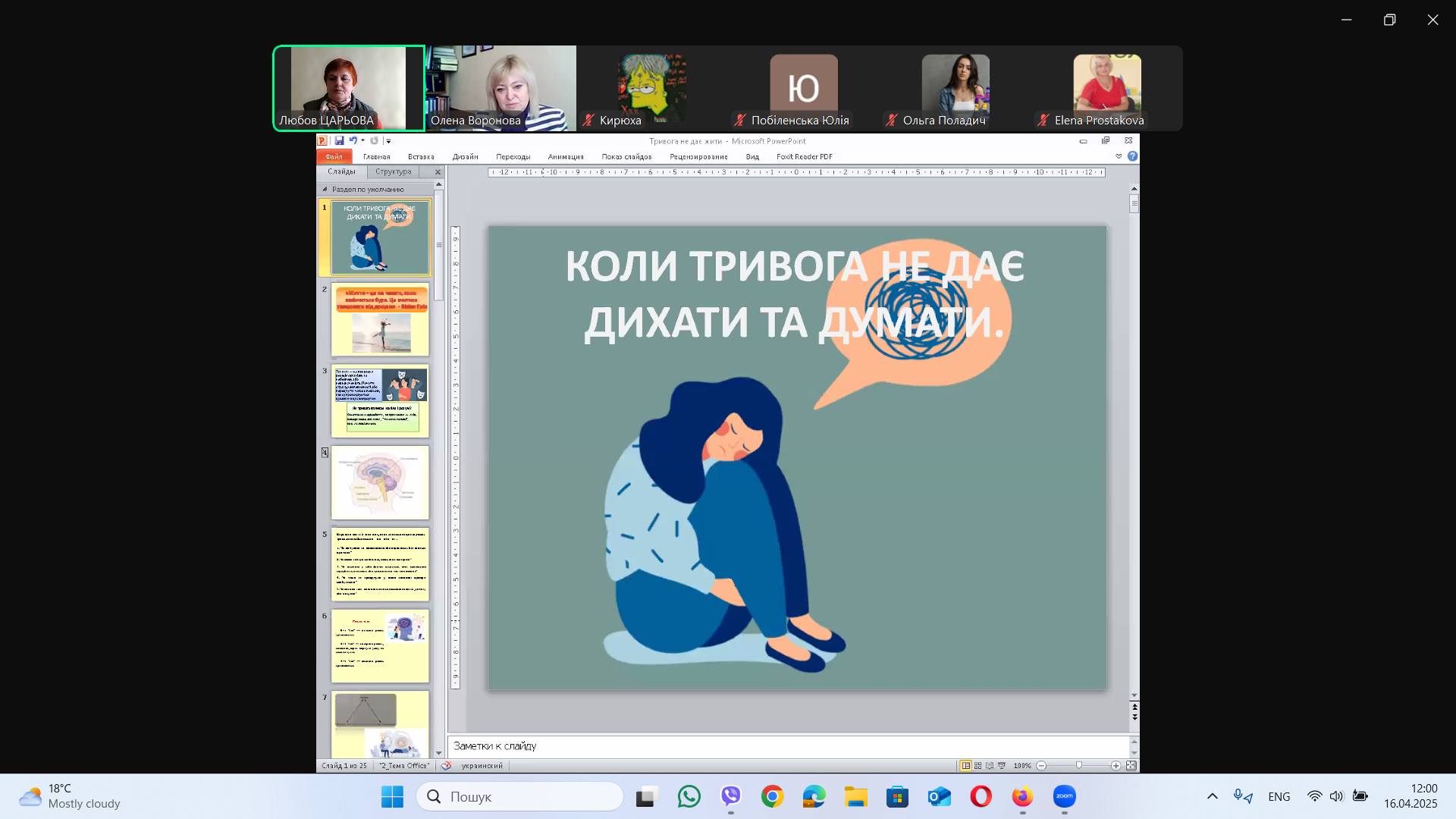Click the PowerPoint Help question mark icon
Viewport: 1456px width, 819px height.
pos(1132,156)
